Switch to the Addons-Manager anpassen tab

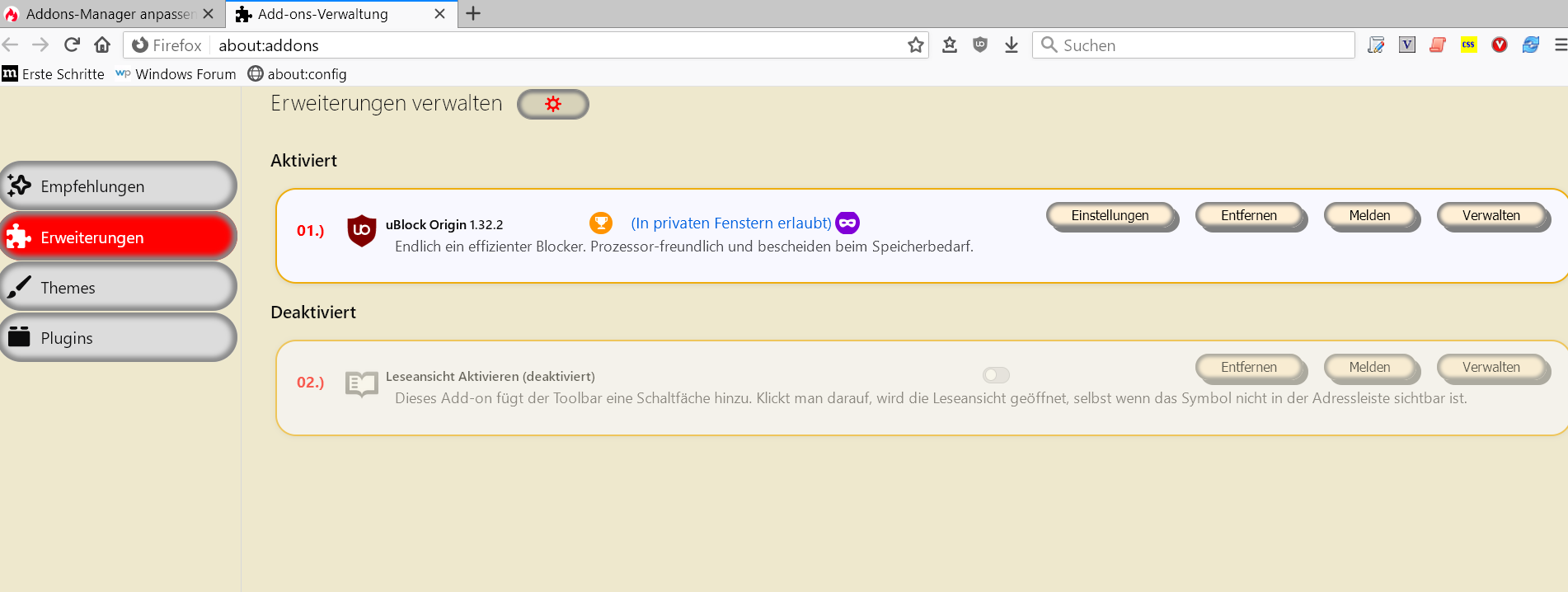coord(107,14)
